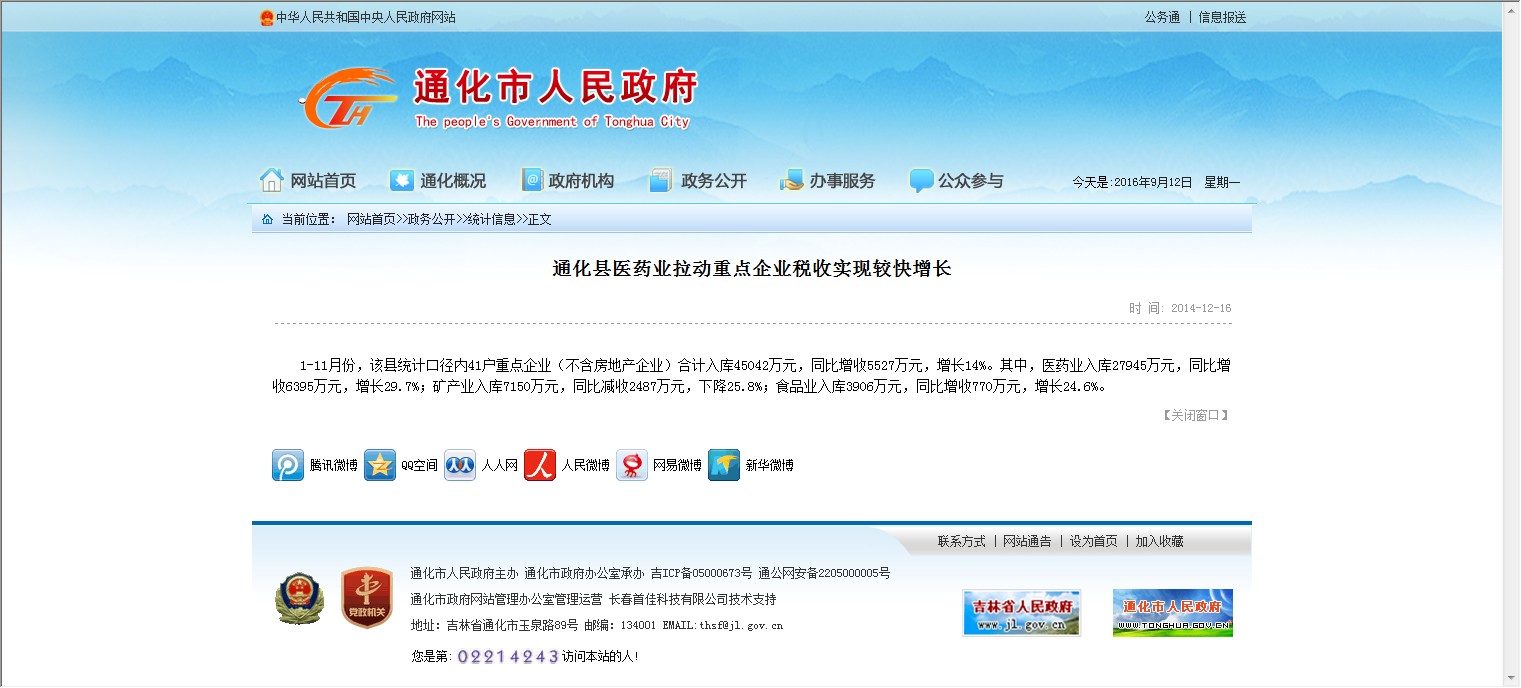Click the home icon beside 当前位置
This screenshot has width=1521, height=688.
(x=267, y=219)
